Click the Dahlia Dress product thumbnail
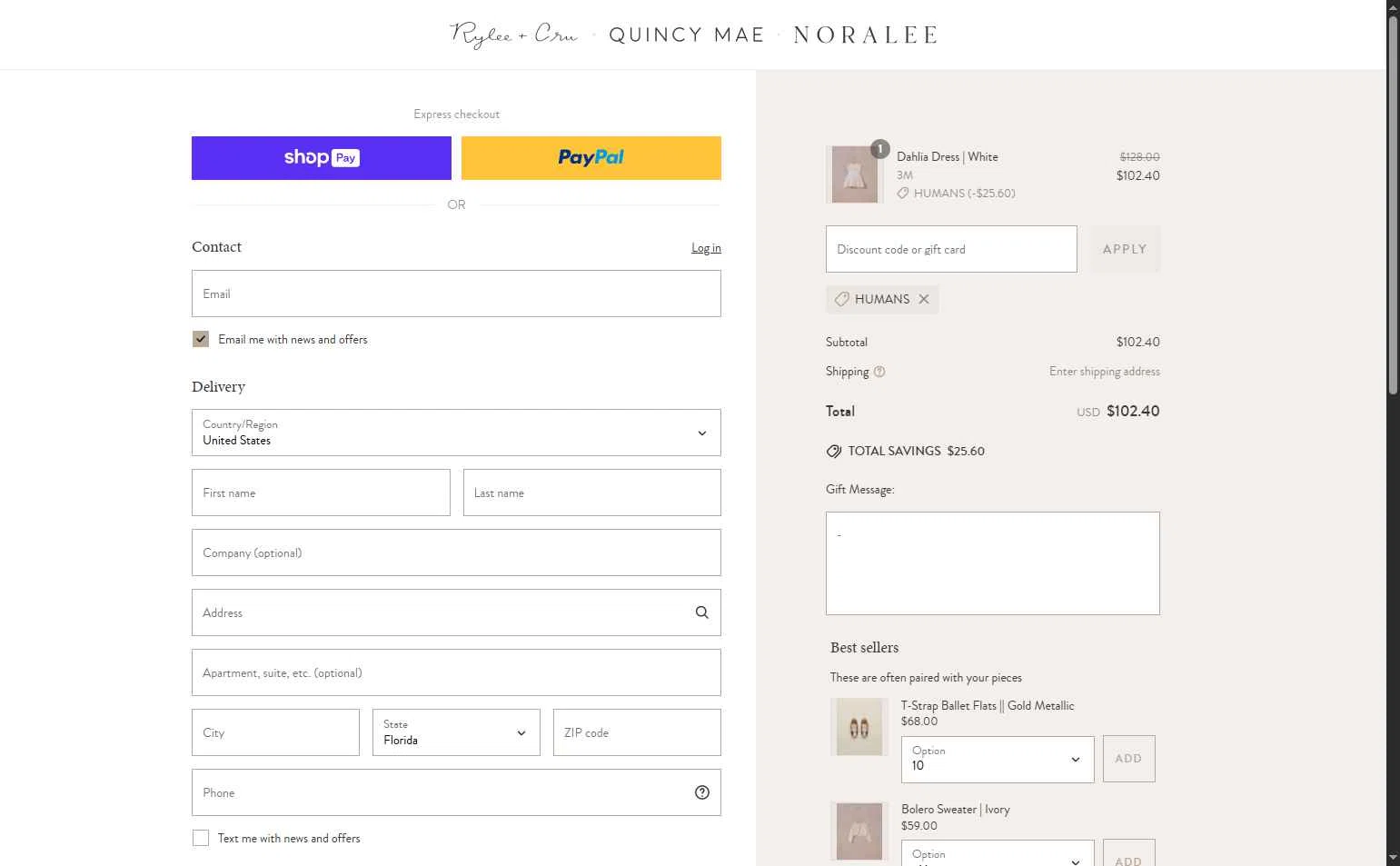The height and width of the screenshot is (866, 1400). click(x=855, y=174)
